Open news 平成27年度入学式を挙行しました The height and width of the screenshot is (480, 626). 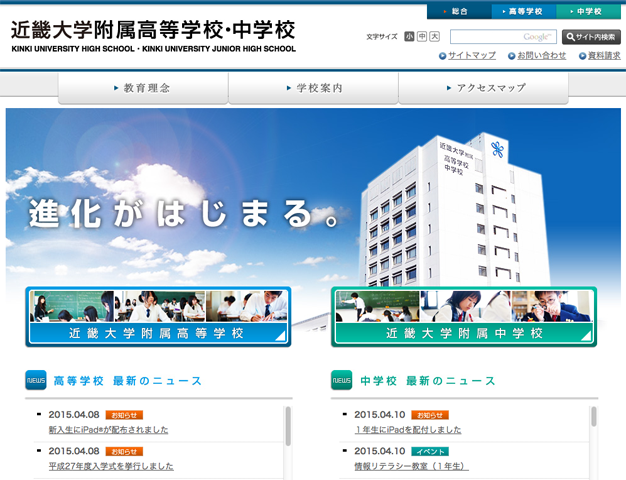pyautogui.click(x=111, y=466)
